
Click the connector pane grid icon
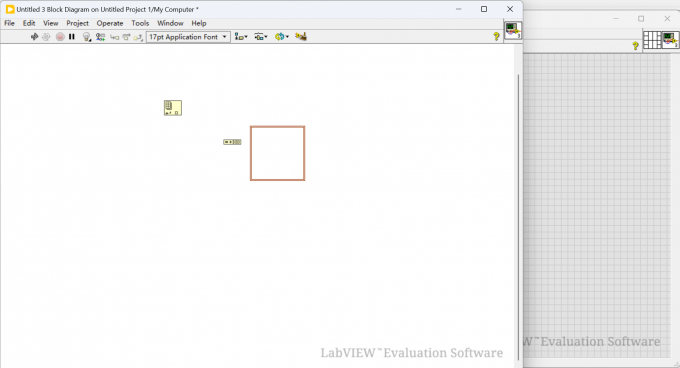click(652, 40)
